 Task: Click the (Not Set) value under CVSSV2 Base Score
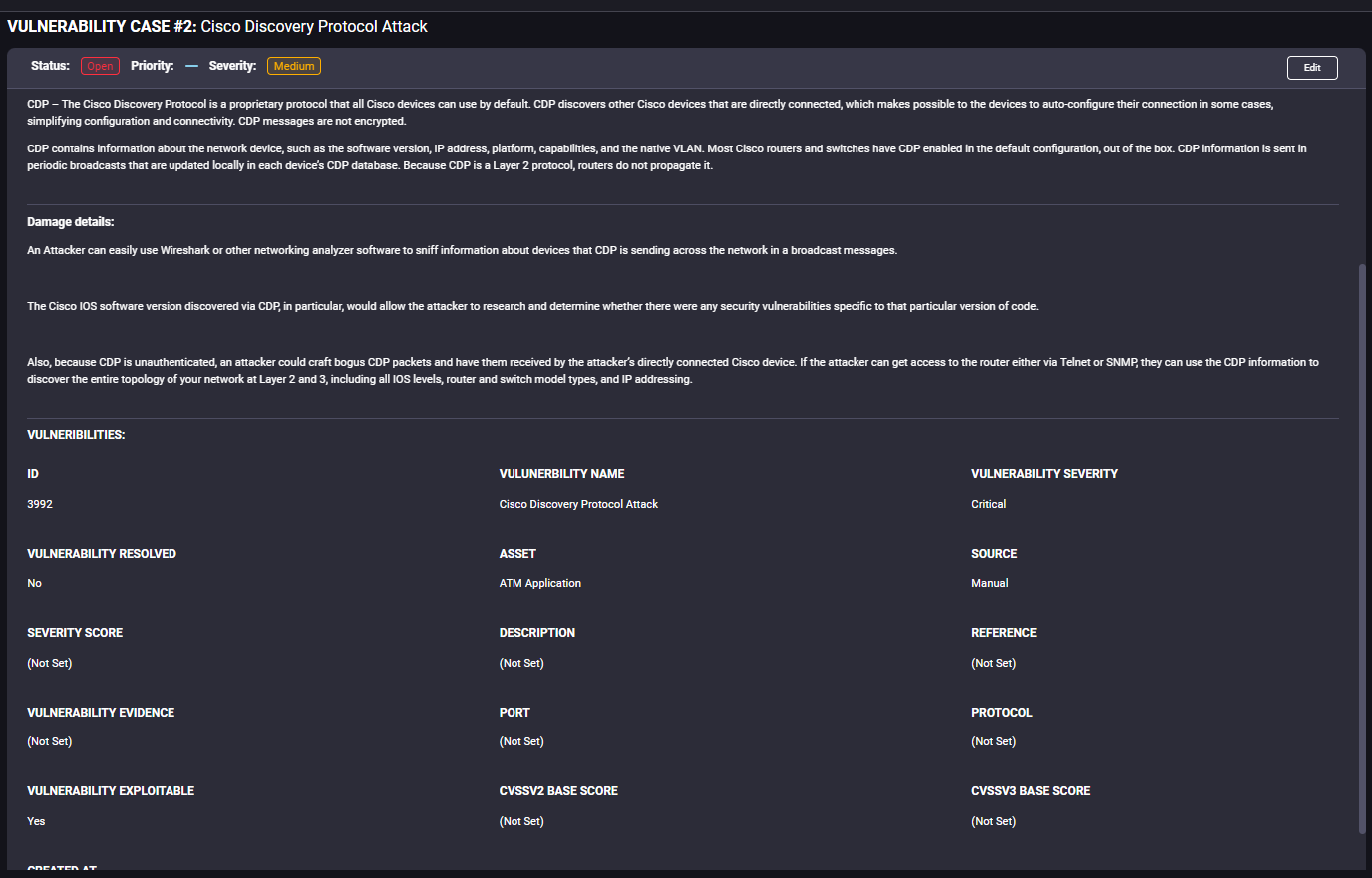(521, 821)
